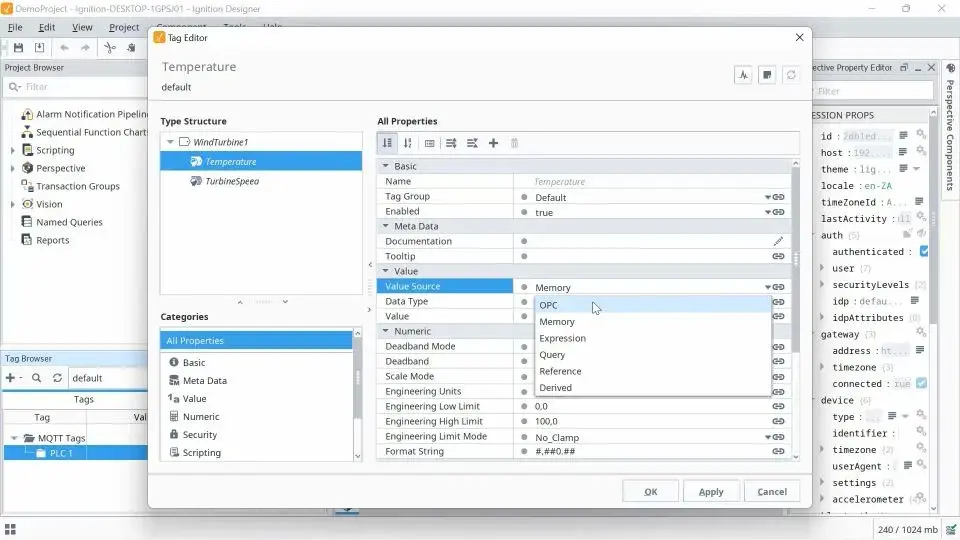Click the expand all properties icon
This screenshot has height=540, width=960.
pyautogui.click(x=451, y=143)
